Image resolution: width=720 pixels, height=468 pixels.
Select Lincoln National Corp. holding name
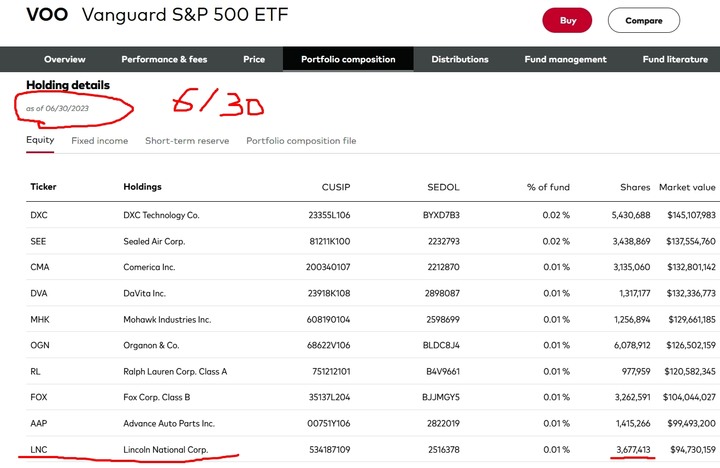pos(166,449)
